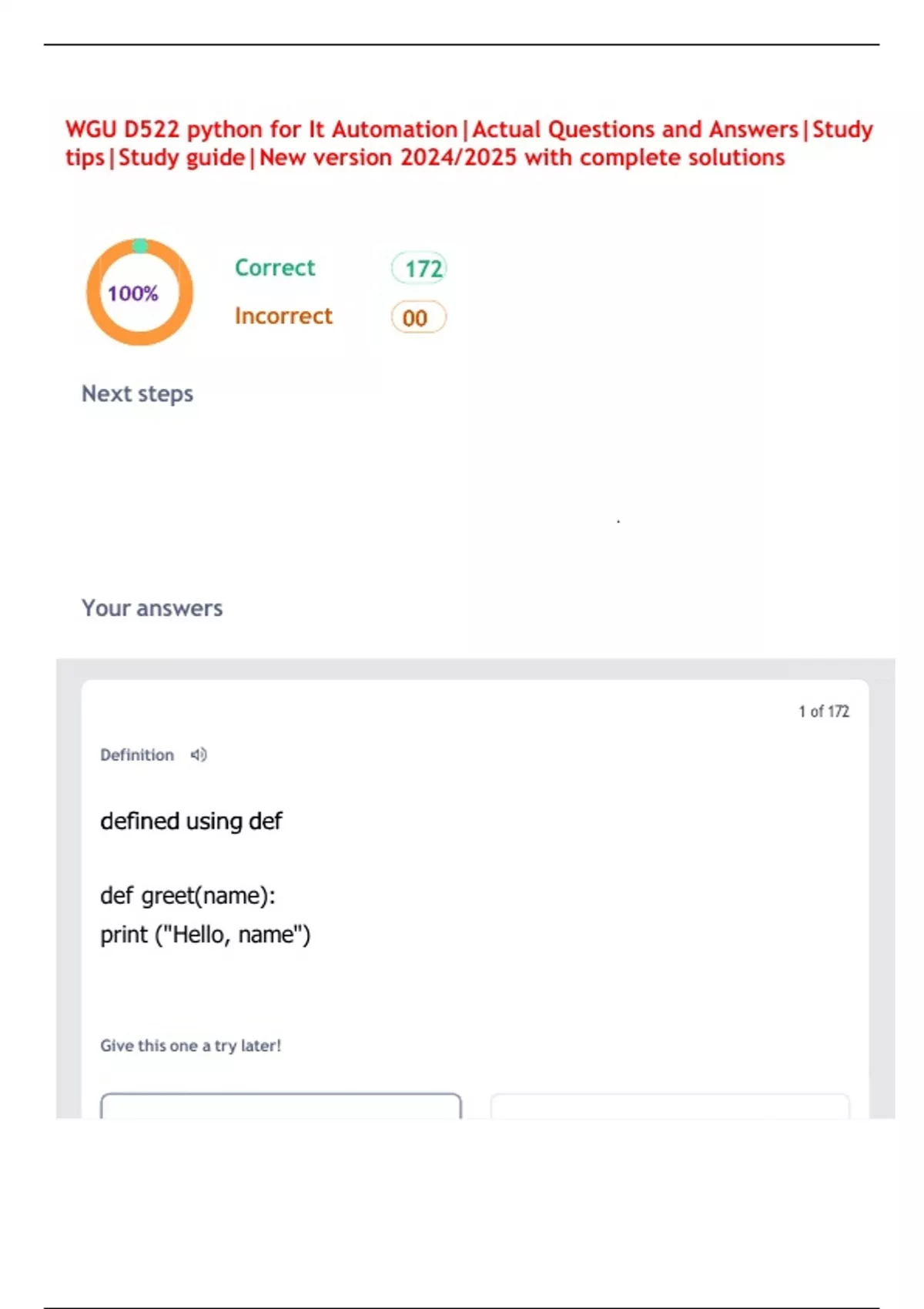The width and height of the screenshot is (924, 1309).
Task: Click the Incorrect count badge showing 00
Action: click(x=418, y=317)
